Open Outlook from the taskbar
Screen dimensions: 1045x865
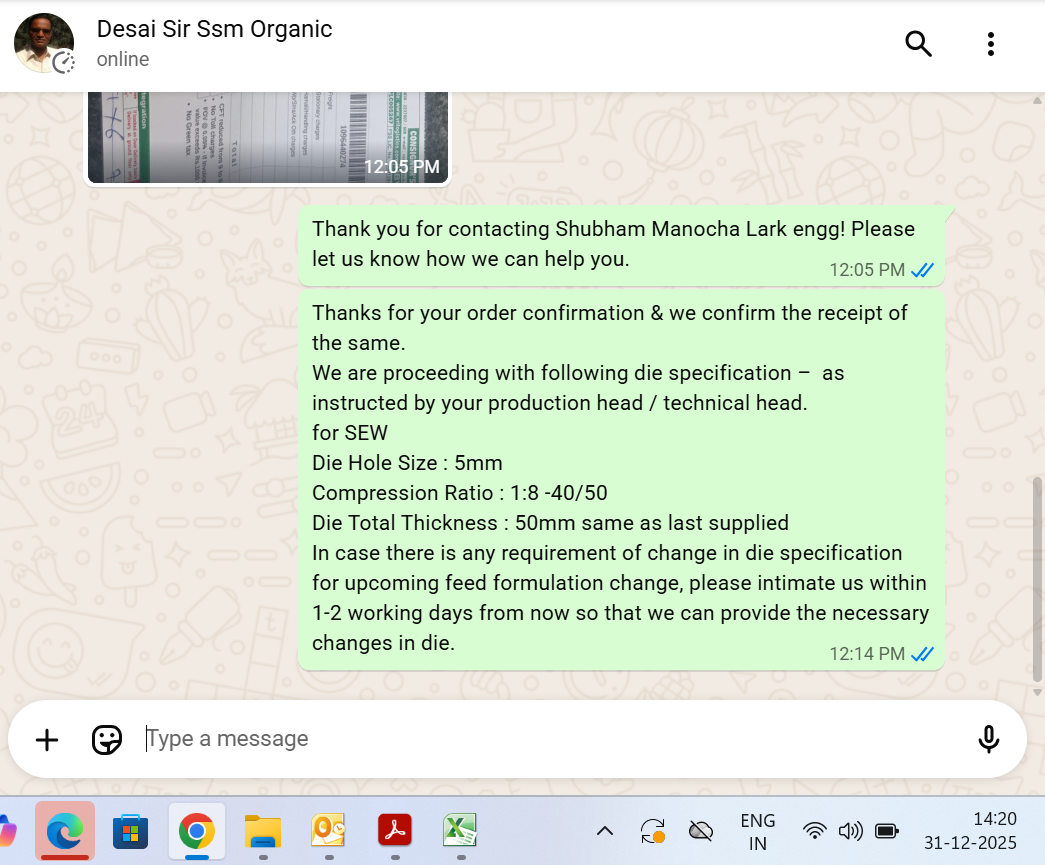pos(329,830)
